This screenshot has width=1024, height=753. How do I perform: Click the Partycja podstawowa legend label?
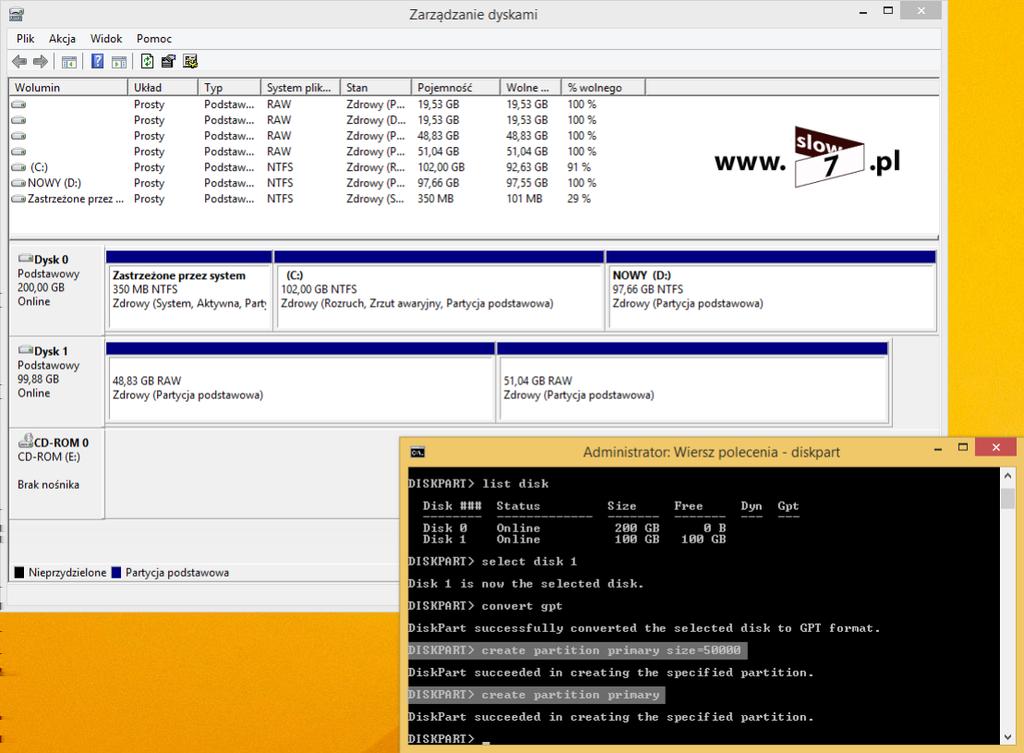(x=177, y=573)
